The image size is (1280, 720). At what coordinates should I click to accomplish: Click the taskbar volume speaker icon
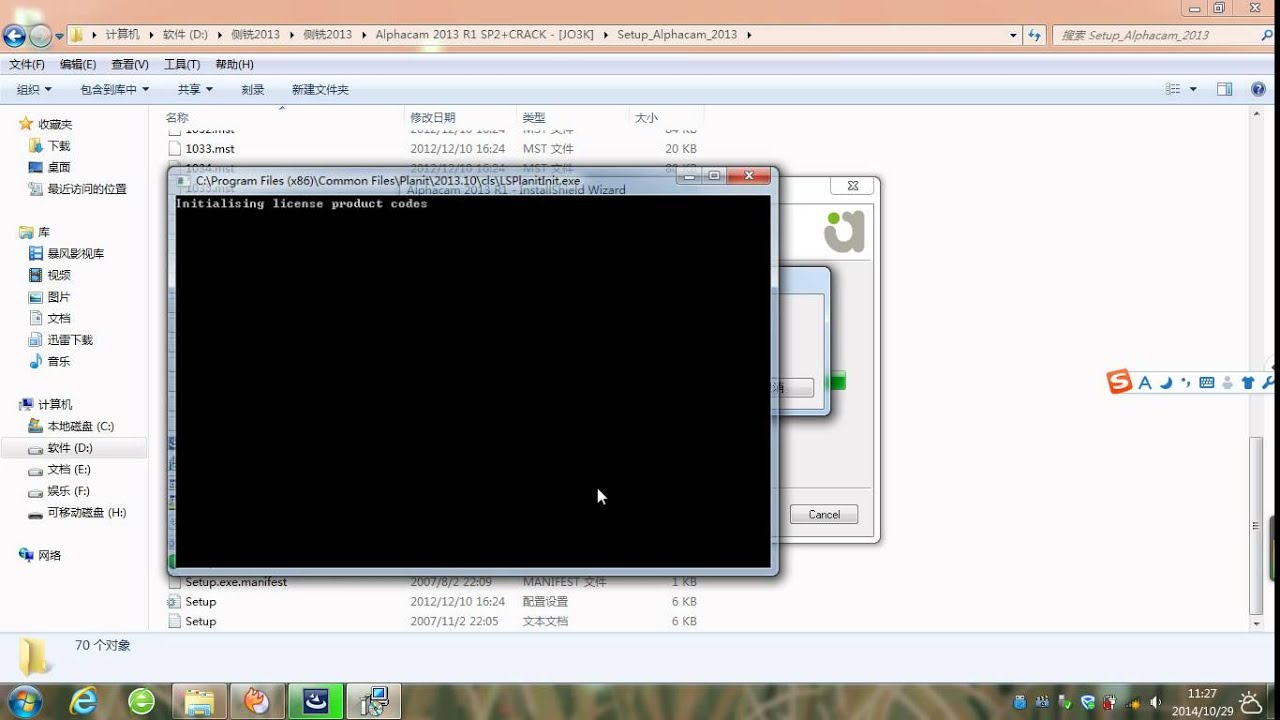pos(1157,702)
